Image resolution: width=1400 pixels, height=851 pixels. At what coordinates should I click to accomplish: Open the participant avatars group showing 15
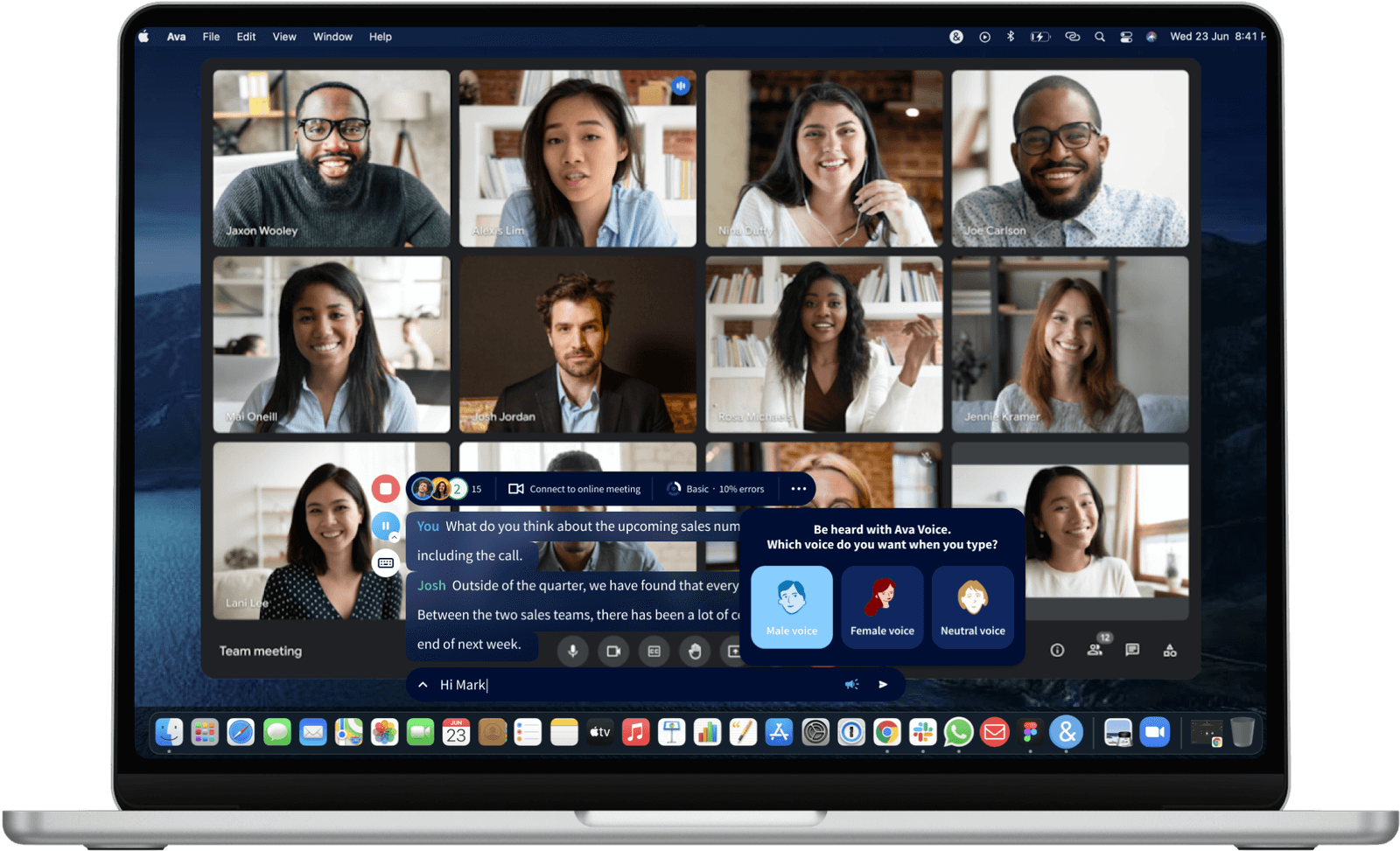(446, 489)
